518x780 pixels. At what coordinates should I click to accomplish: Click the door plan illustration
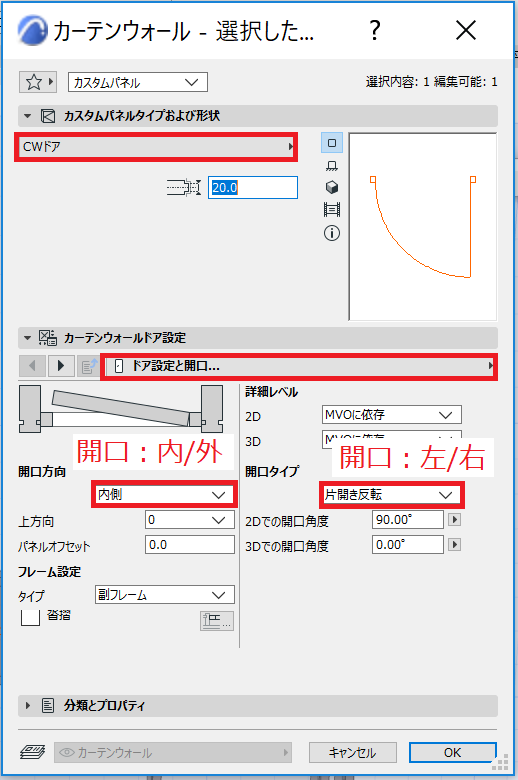[121, 408]
